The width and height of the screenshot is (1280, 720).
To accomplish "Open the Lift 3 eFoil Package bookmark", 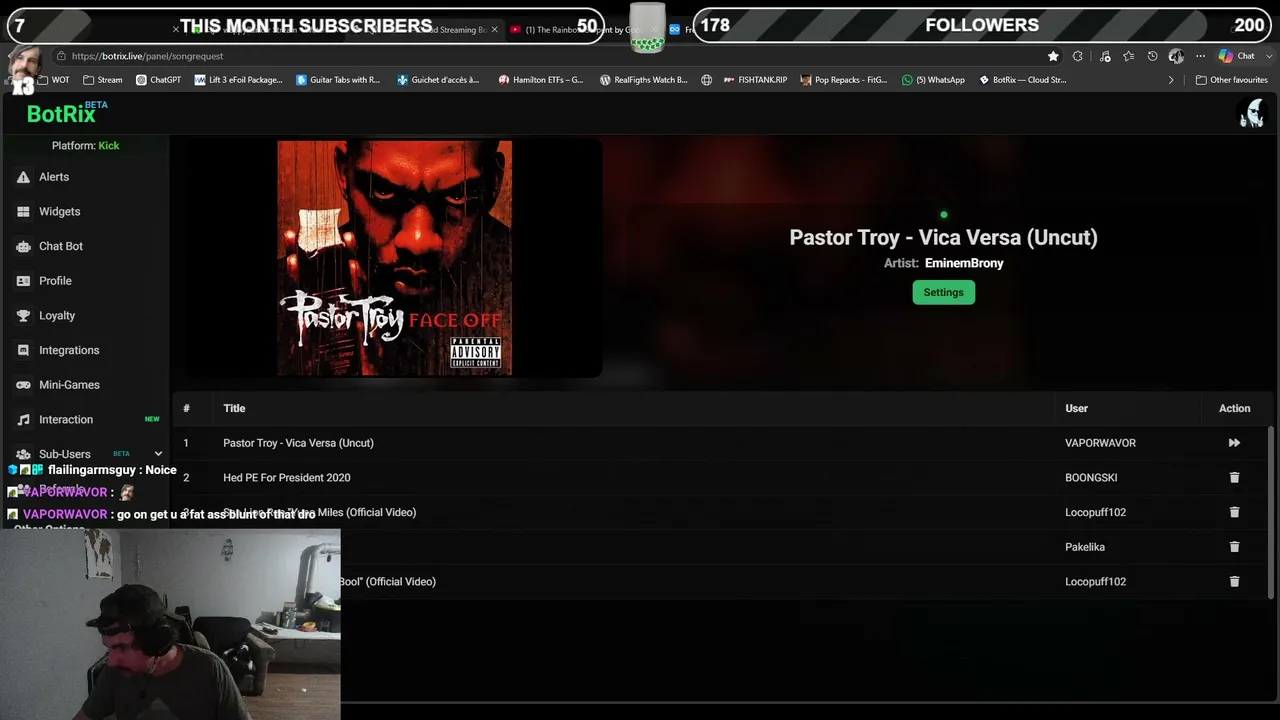I will (239, 80).
